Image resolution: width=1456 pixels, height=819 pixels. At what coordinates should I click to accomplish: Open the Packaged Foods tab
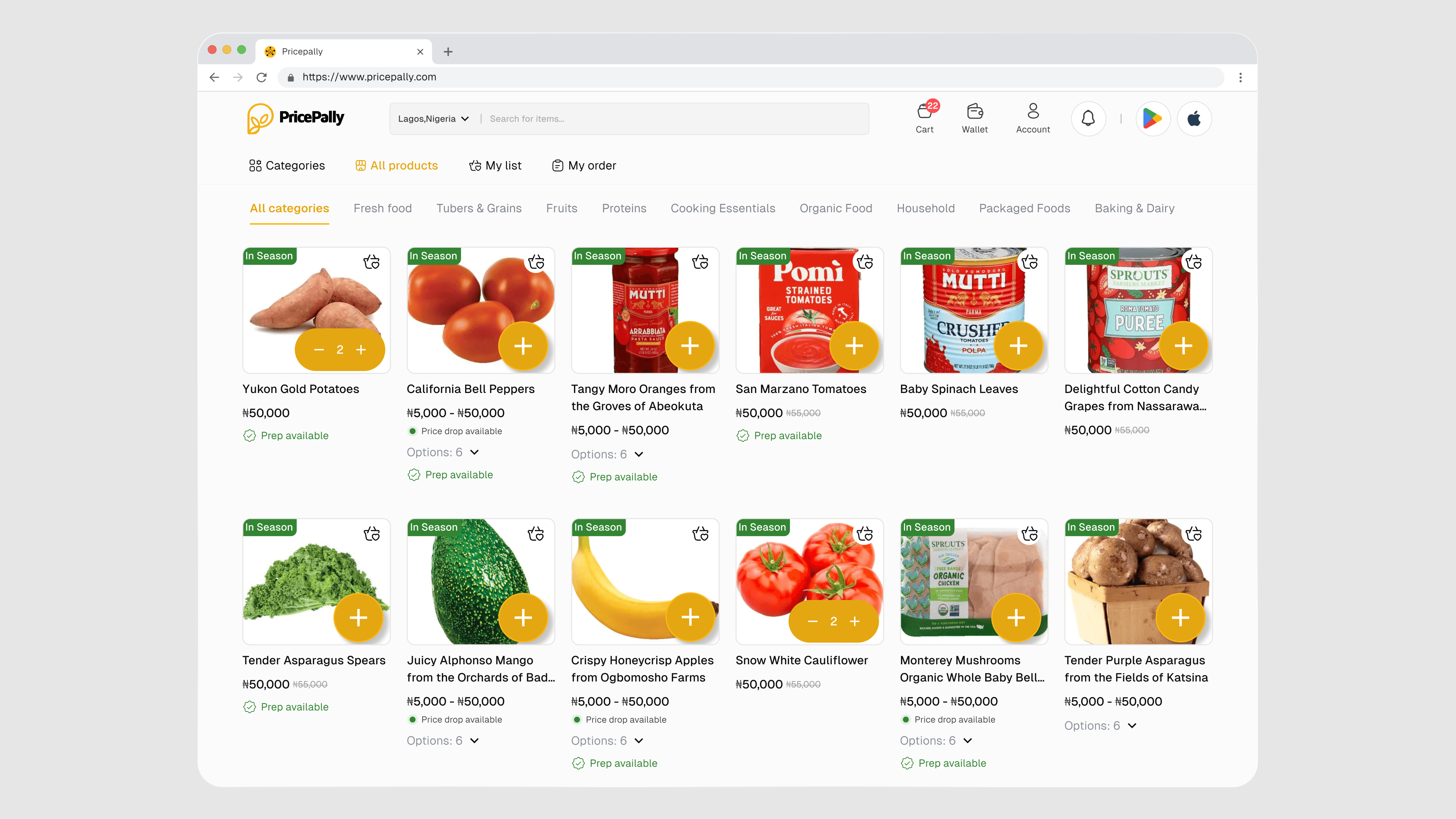click(1025, 209)
